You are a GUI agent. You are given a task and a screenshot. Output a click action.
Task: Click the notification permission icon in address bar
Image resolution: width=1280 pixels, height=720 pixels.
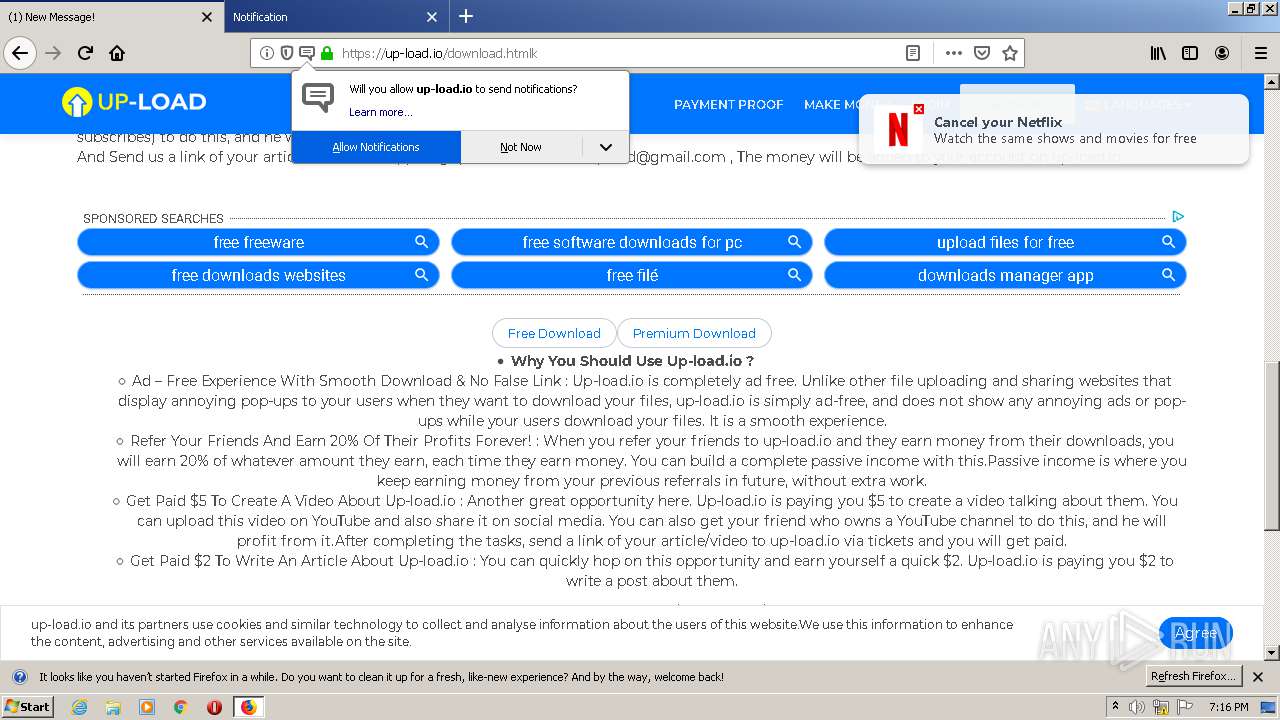point(307,53)
